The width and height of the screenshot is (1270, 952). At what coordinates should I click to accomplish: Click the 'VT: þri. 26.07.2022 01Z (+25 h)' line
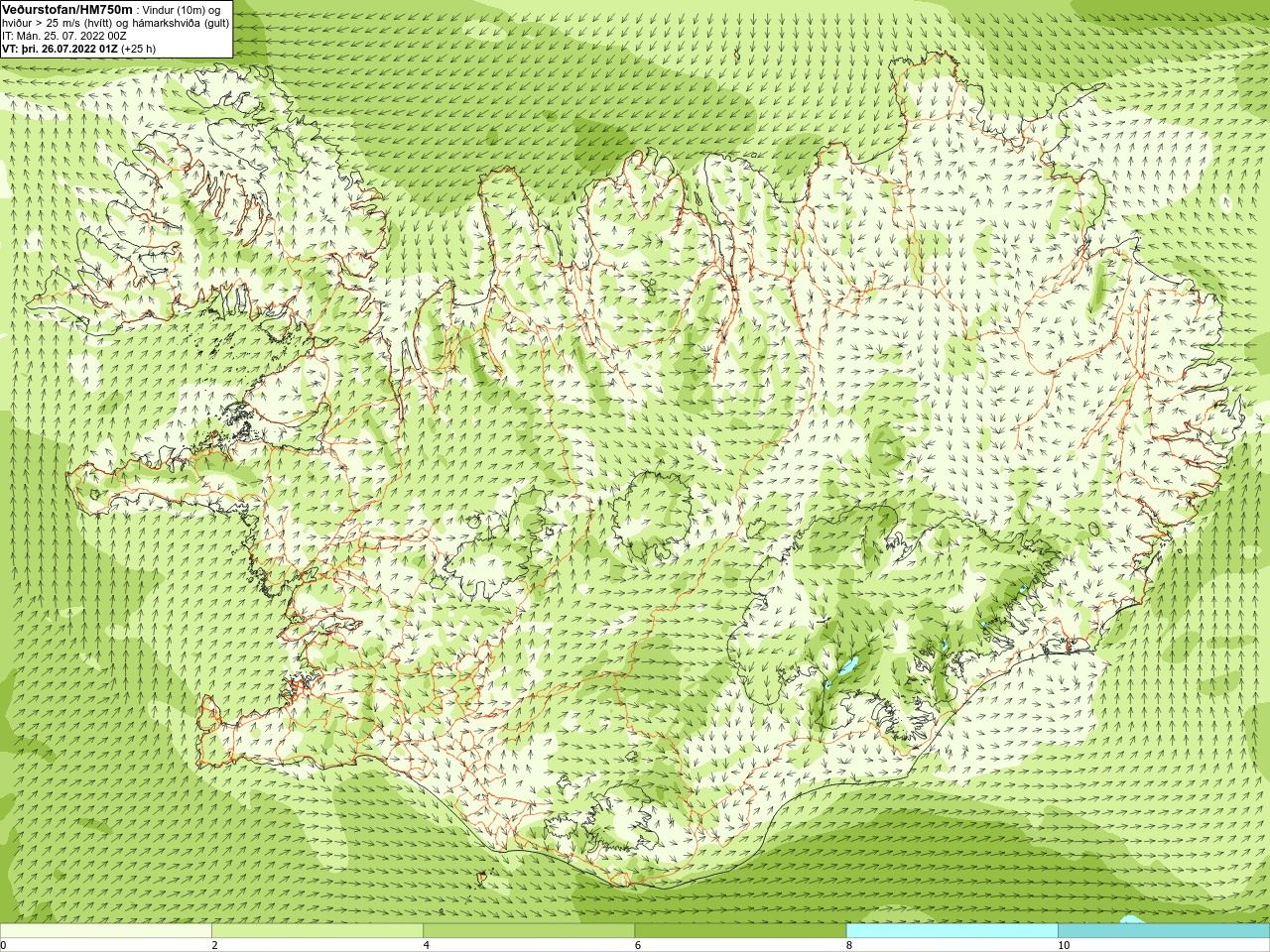78,48
